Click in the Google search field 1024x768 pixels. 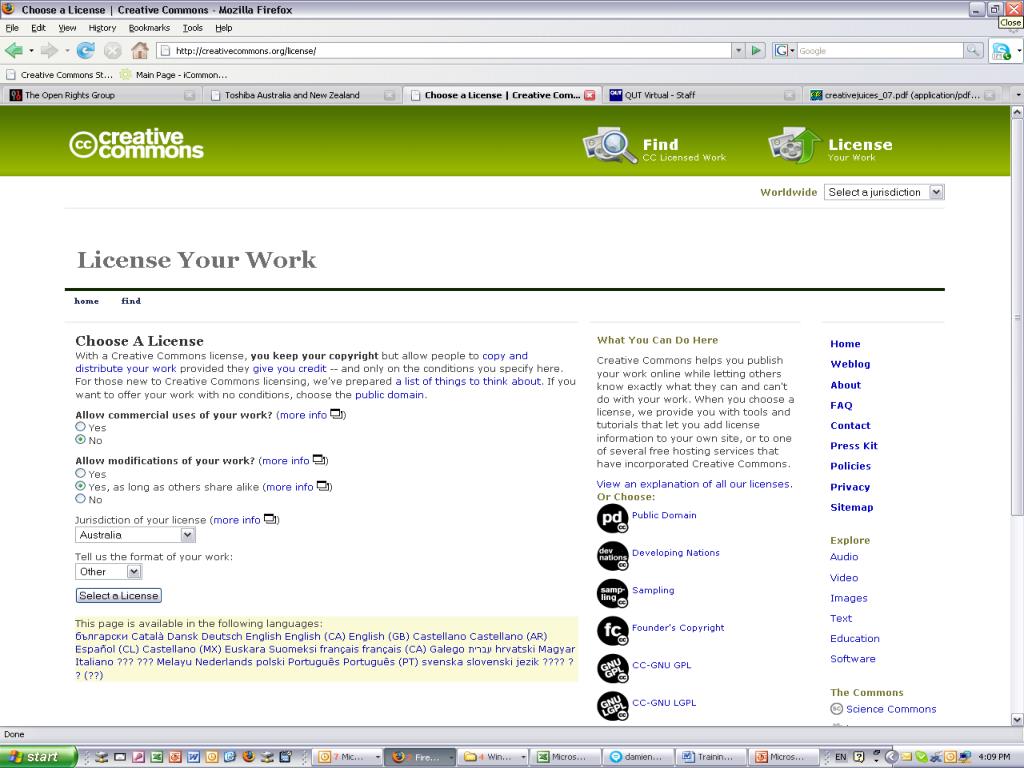(880, 50)
